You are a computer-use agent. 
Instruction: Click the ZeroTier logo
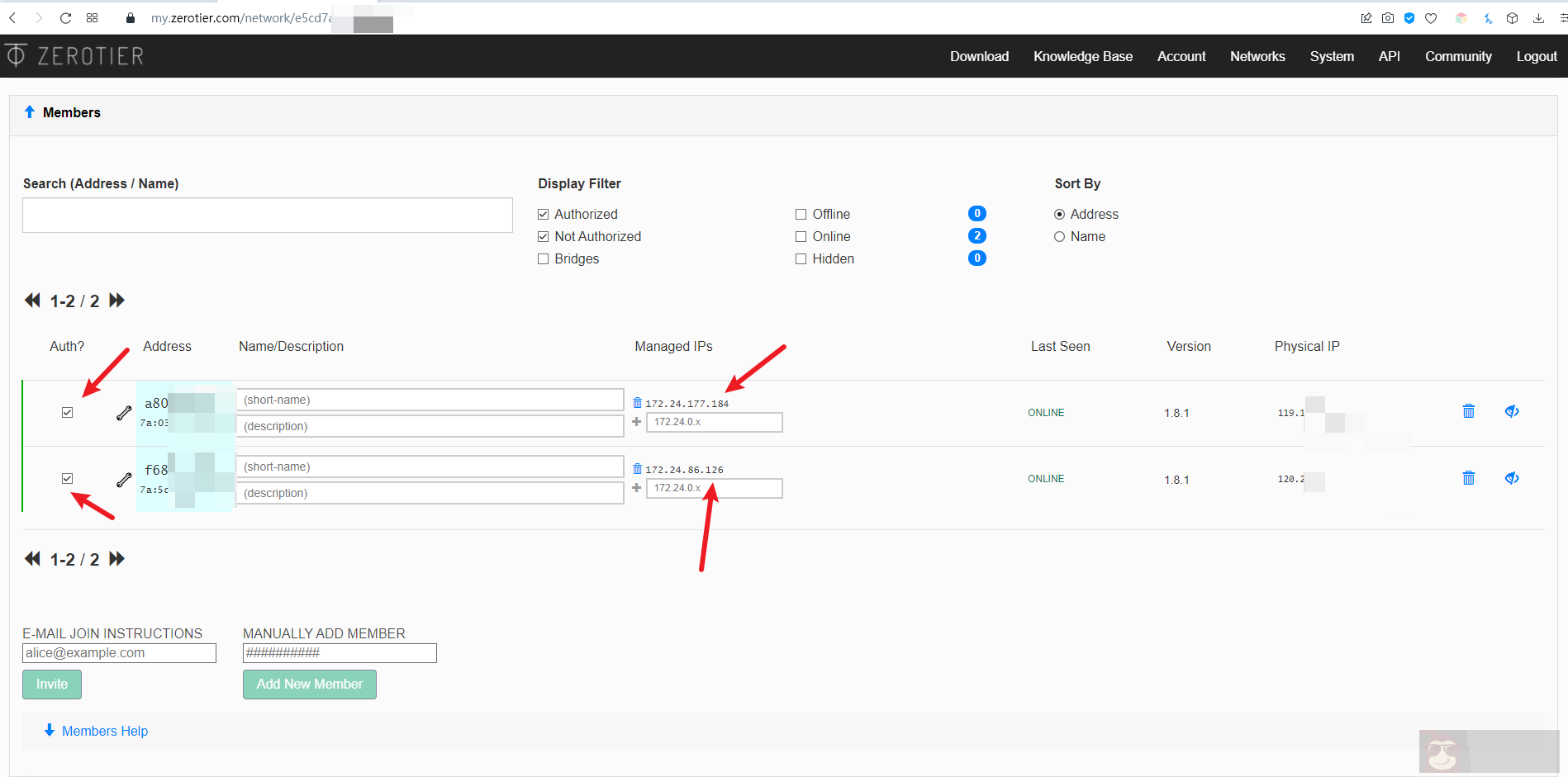coord(75,56)
